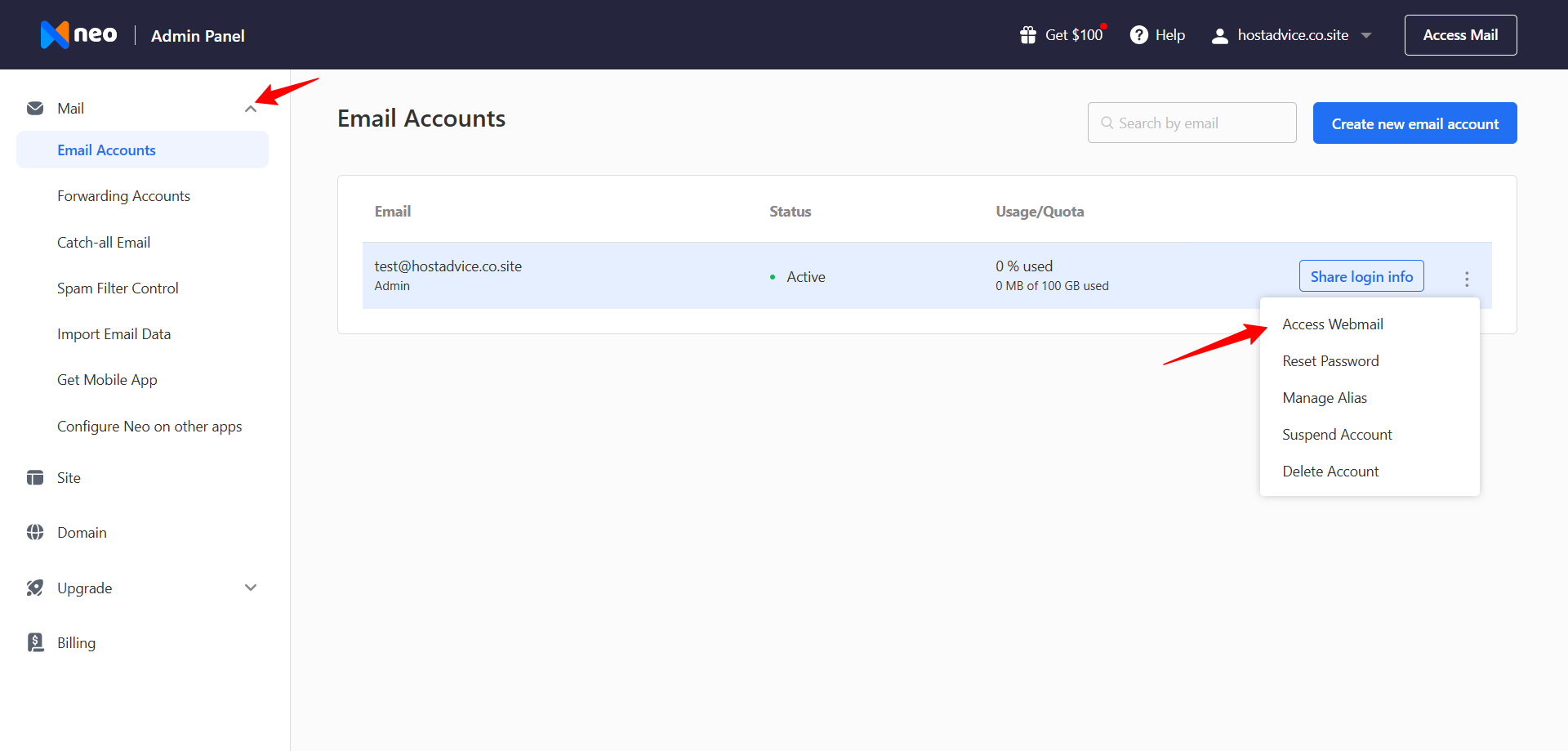Click the search magnifier icon

tap(1107, 123)
